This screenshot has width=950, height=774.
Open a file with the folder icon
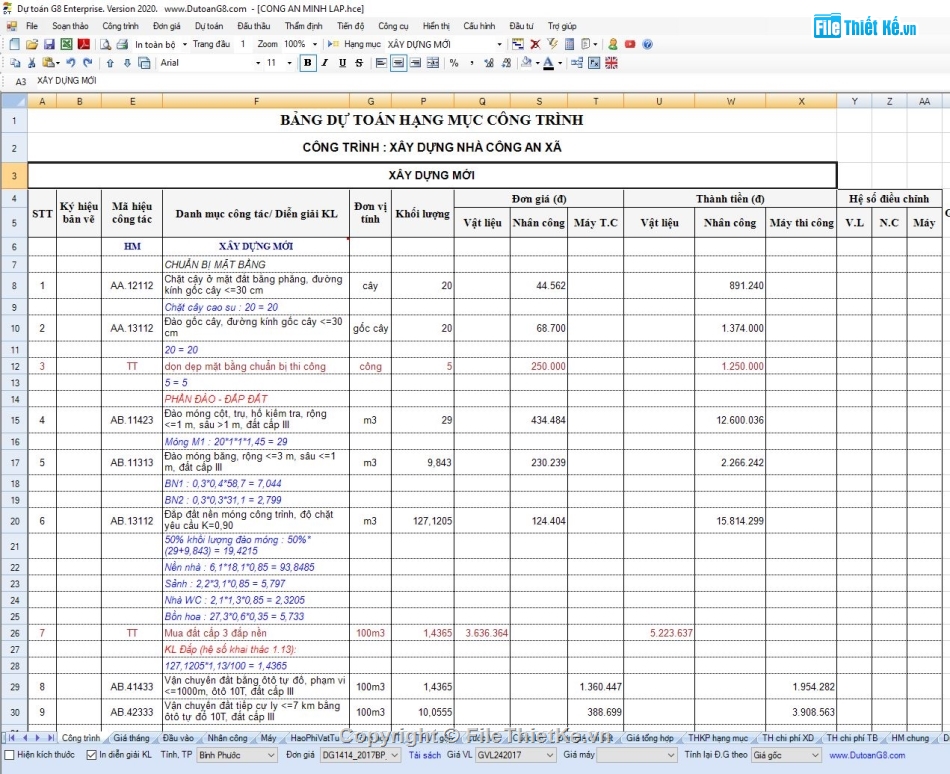[x=32, y=44]
